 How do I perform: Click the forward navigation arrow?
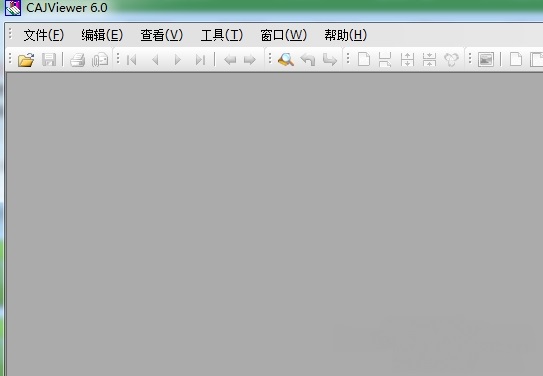click(250, 60)
